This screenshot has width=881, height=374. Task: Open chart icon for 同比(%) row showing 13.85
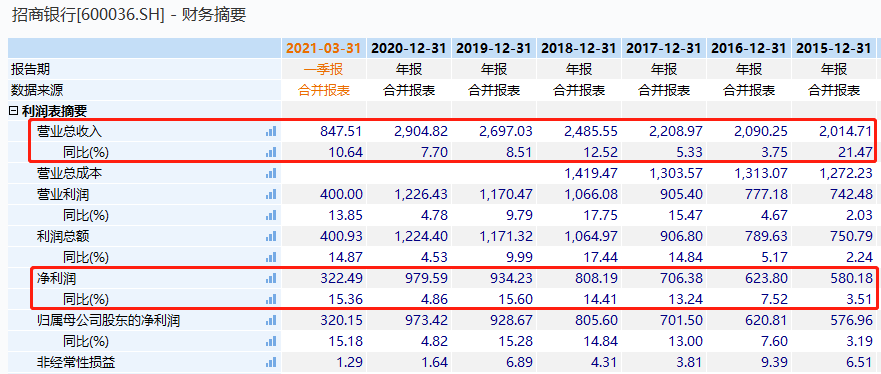tap(271, 216)
